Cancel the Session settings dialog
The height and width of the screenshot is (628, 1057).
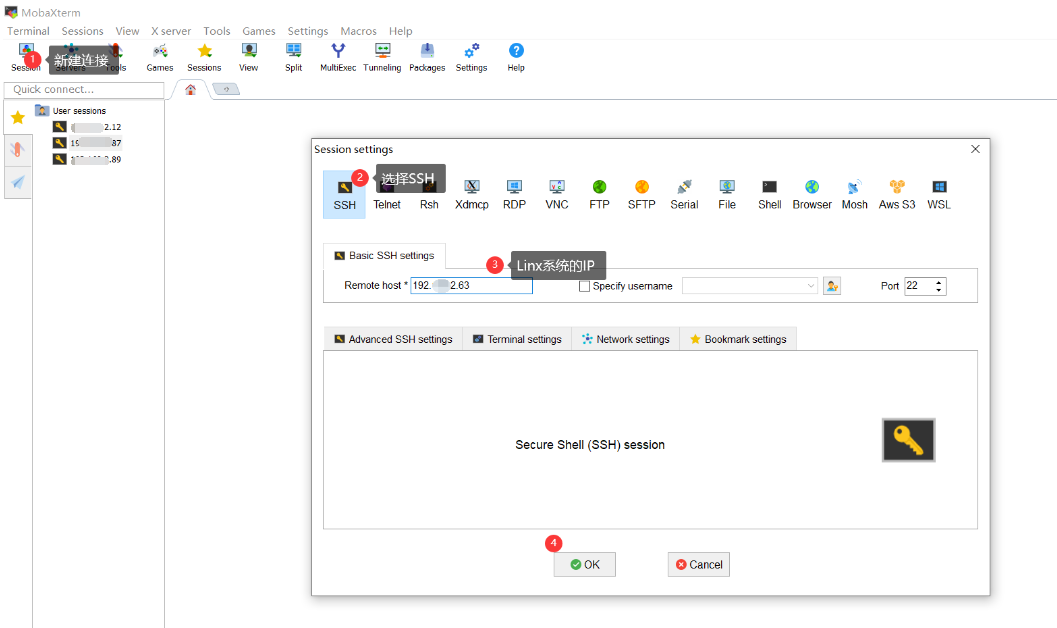698,565
